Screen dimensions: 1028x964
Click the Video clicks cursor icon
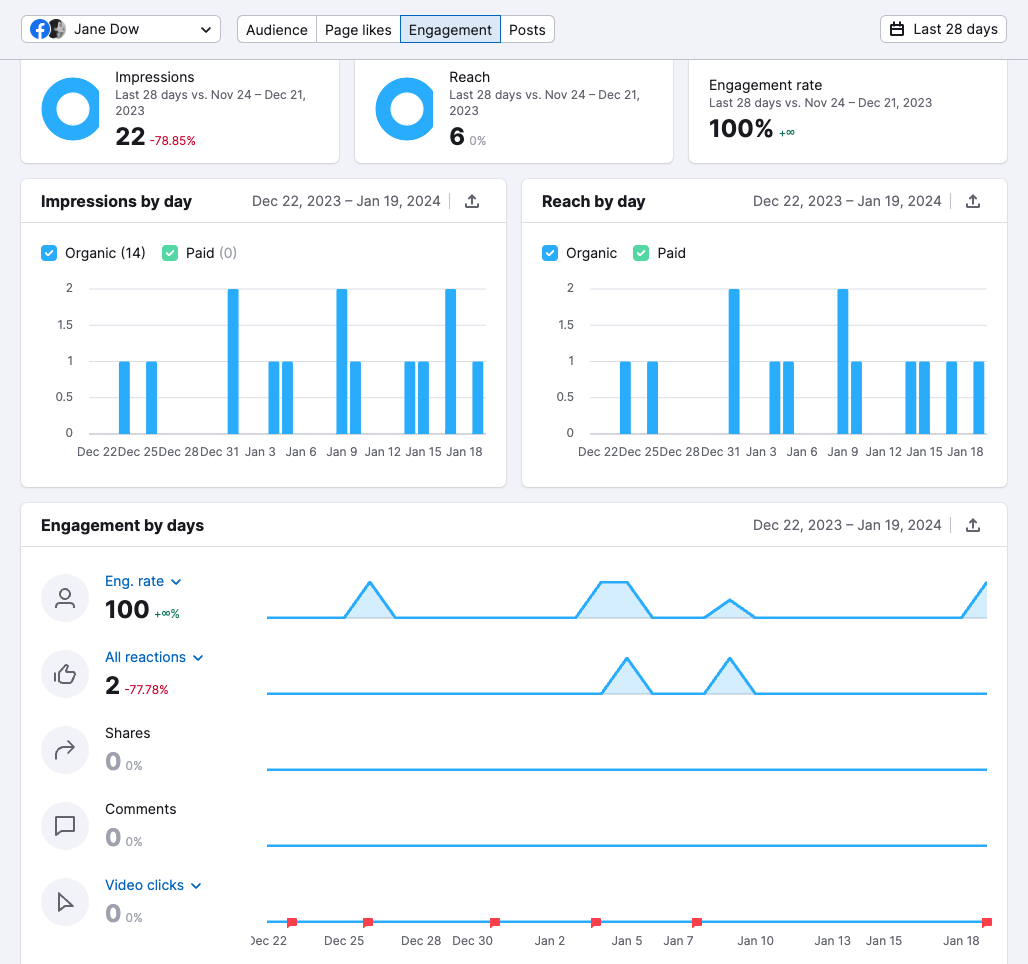point(65,902)
